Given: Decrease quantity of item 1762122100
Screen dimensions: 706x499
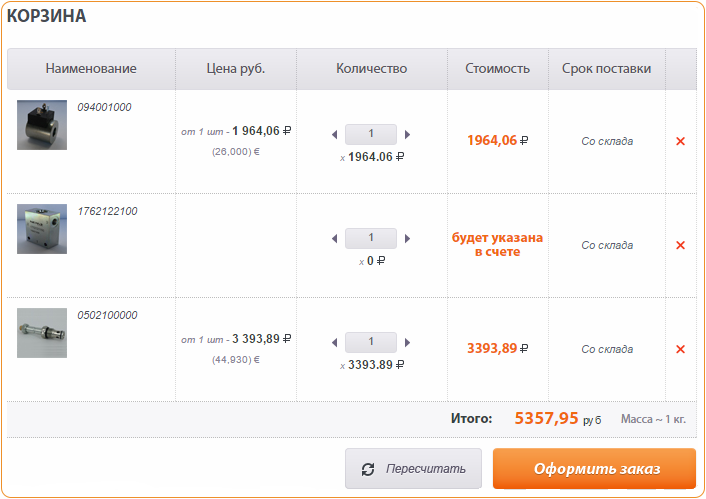Looking at the screenshot, I should (334, 238).
